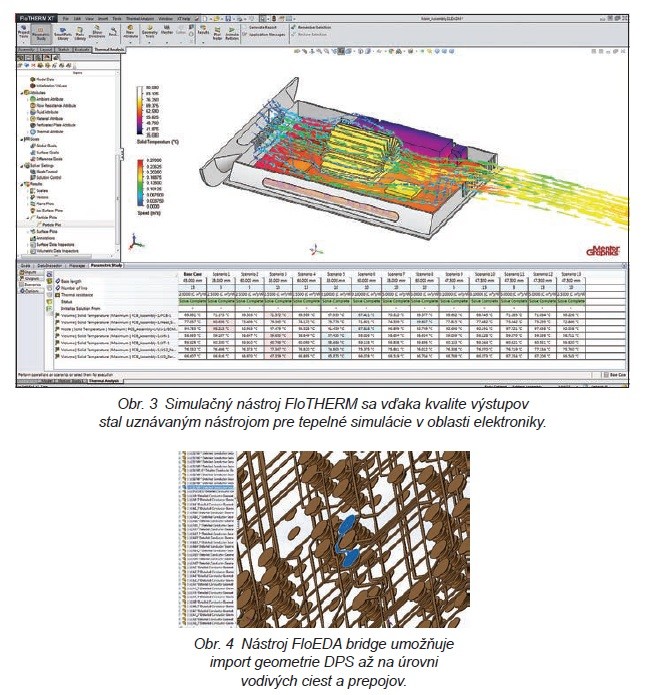Select Mesh Control in the tree
Viewport: 645px width, 695px height.
coord(43,171)
